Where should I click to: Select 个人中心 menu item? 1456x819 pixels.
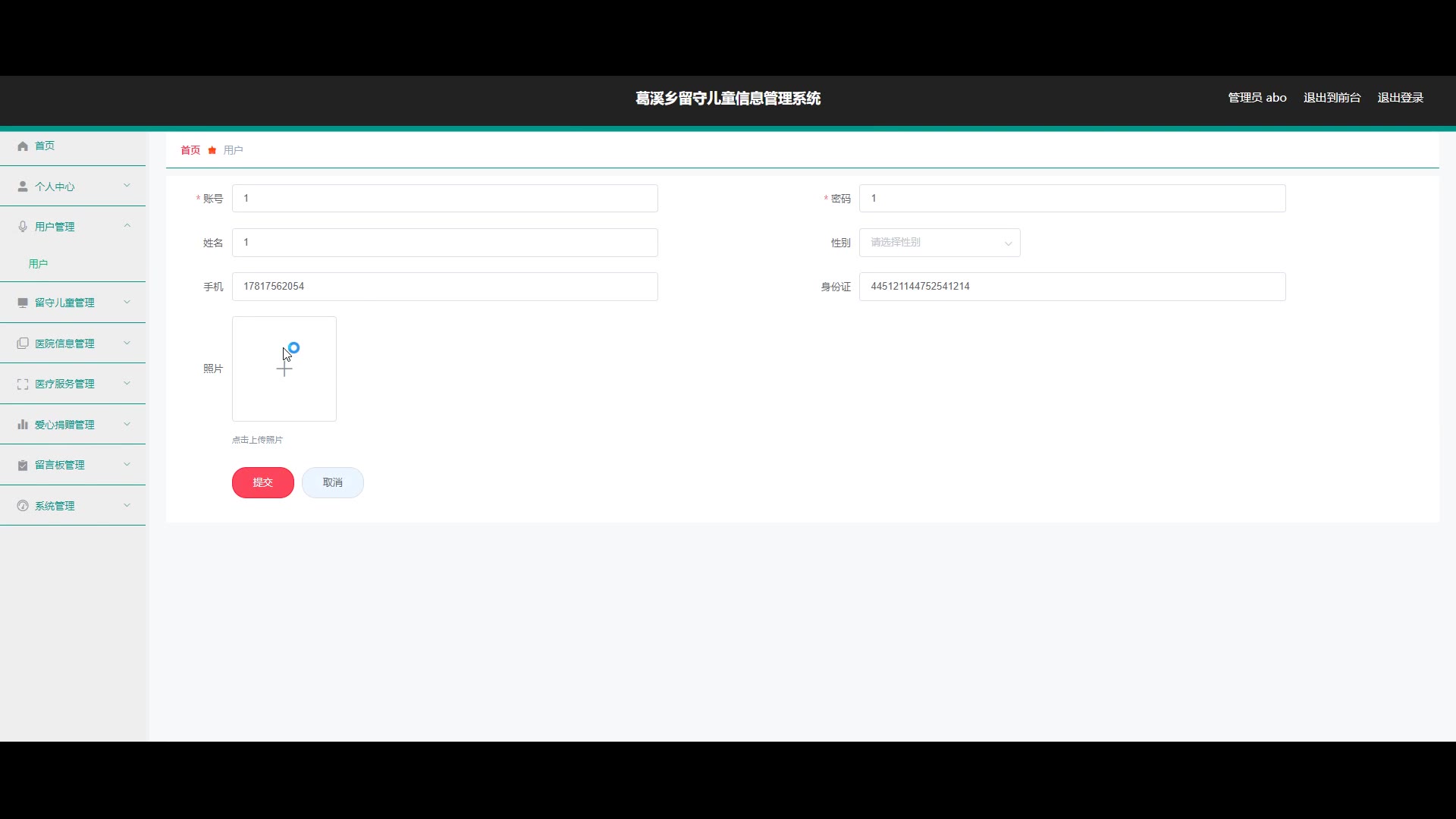(x=73, y=187)
